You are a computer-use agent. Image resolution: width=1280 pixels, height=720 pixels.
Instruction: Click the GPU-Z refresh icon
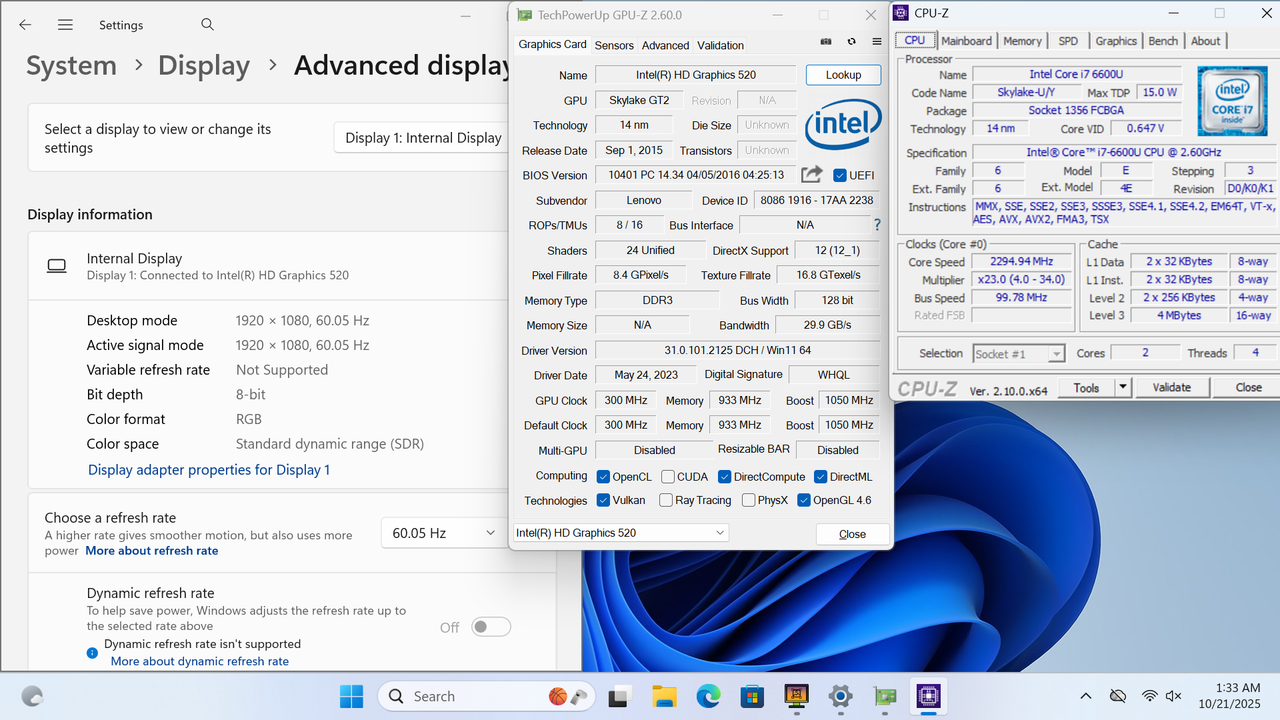pyautogui.click(x=851, y=41)
